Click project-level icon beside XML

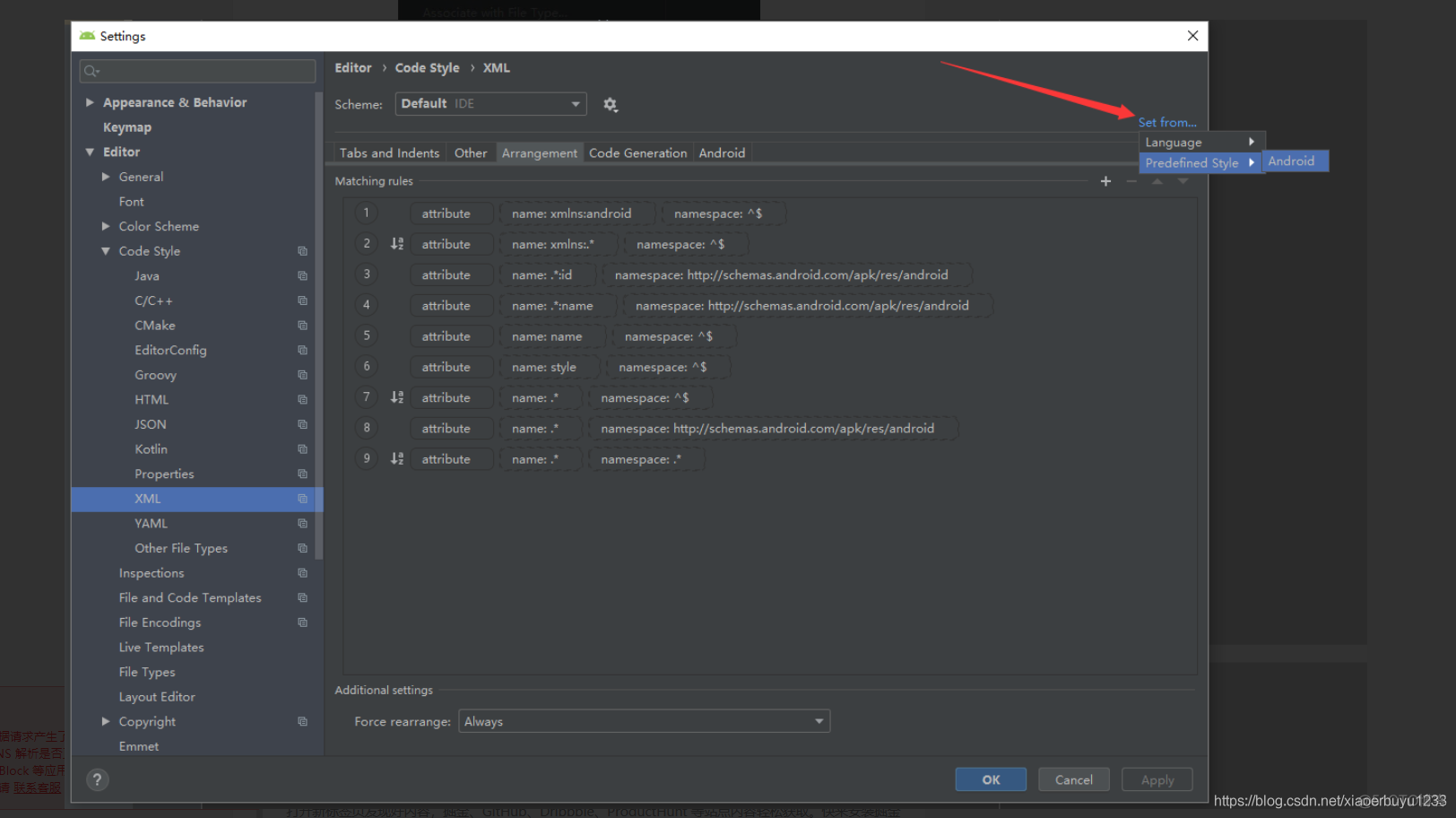(x=302, y=499)
